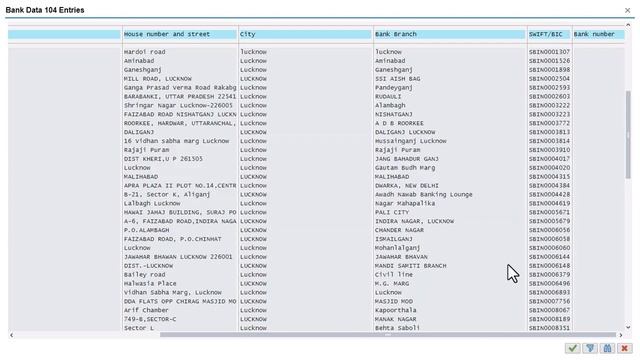Open the filter funnel tool

(x=590, y=348)
